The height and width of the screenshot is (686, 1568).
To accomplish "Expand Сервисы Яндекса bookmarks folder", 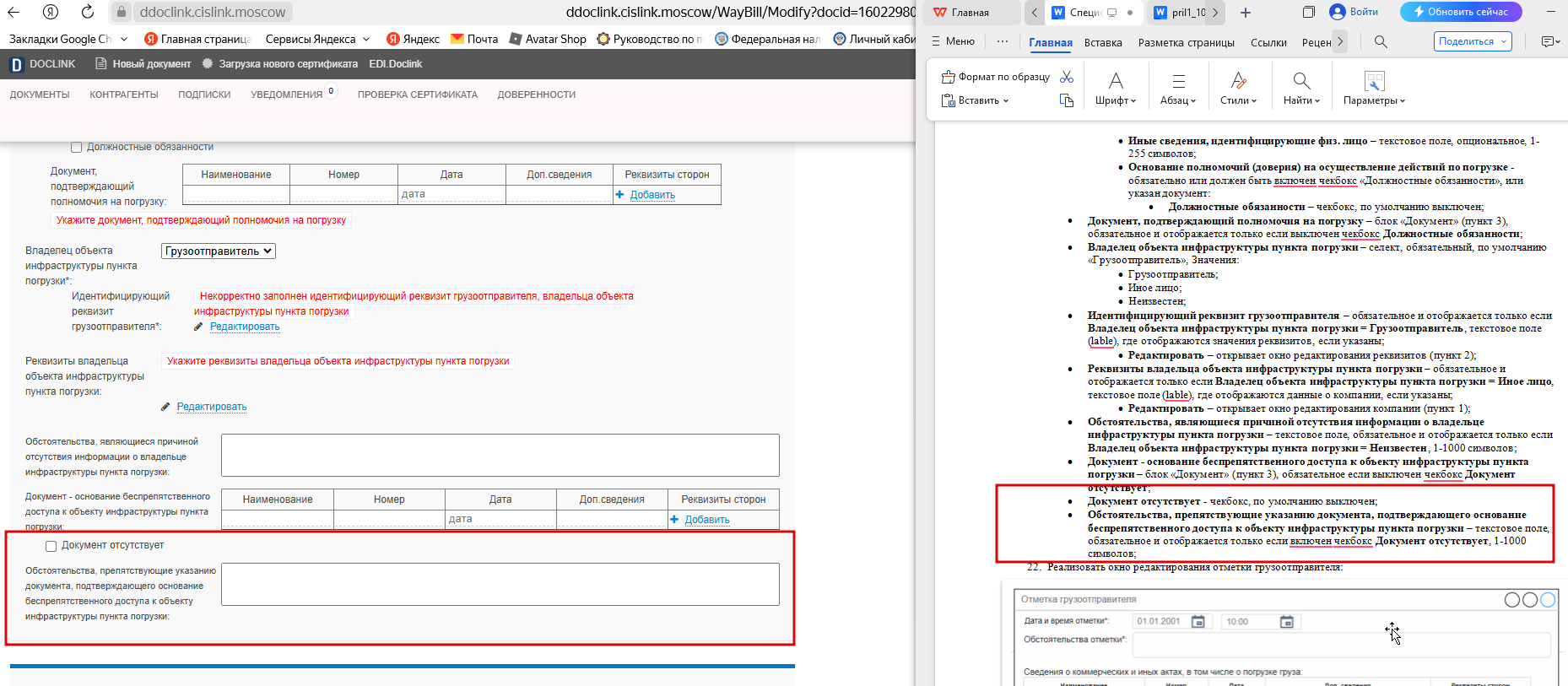I will pos(317,39).
